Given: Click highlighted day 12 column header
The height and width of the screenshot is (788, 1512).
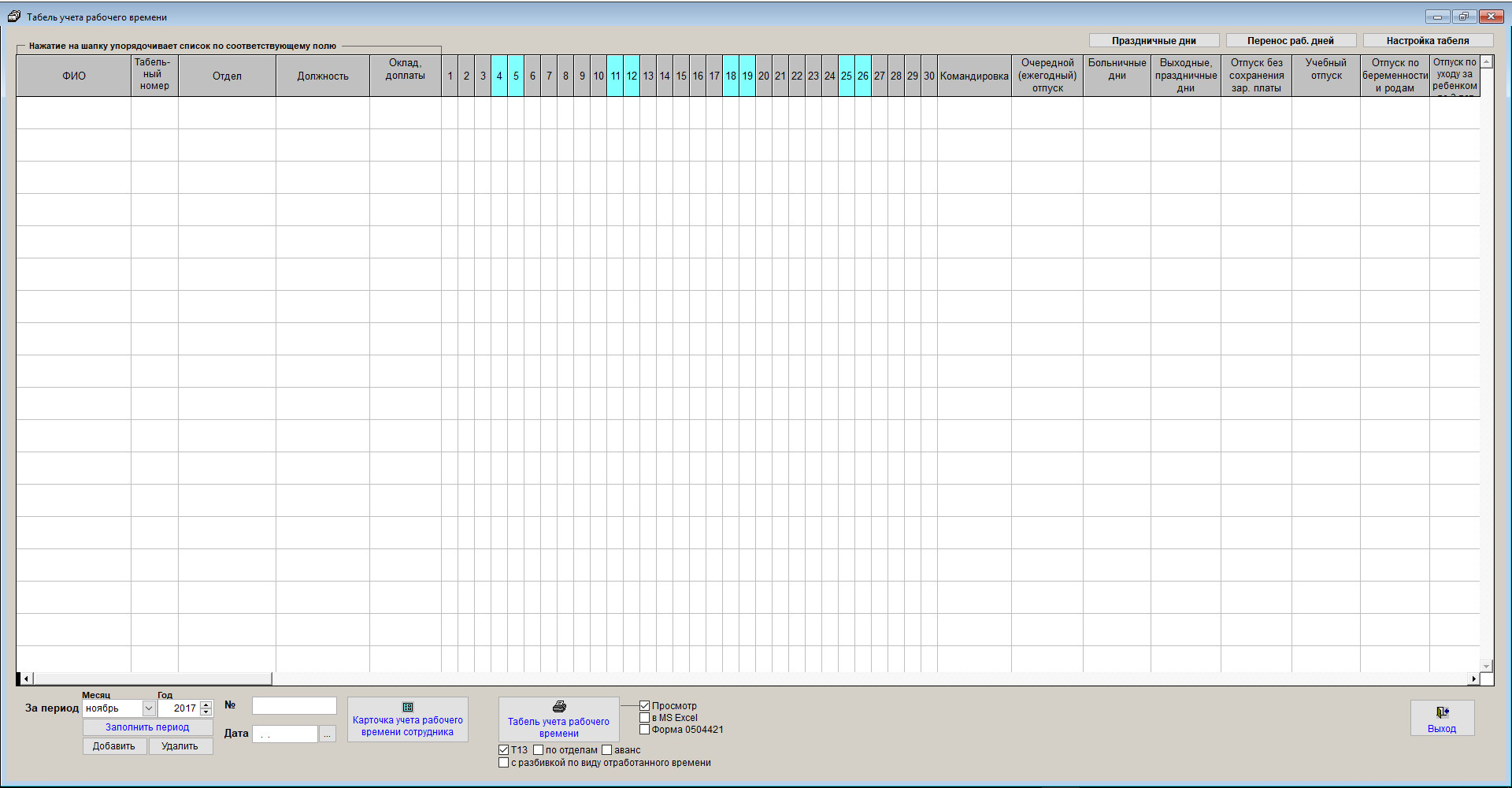Looking at the screenshot, I should pos(632,76).
